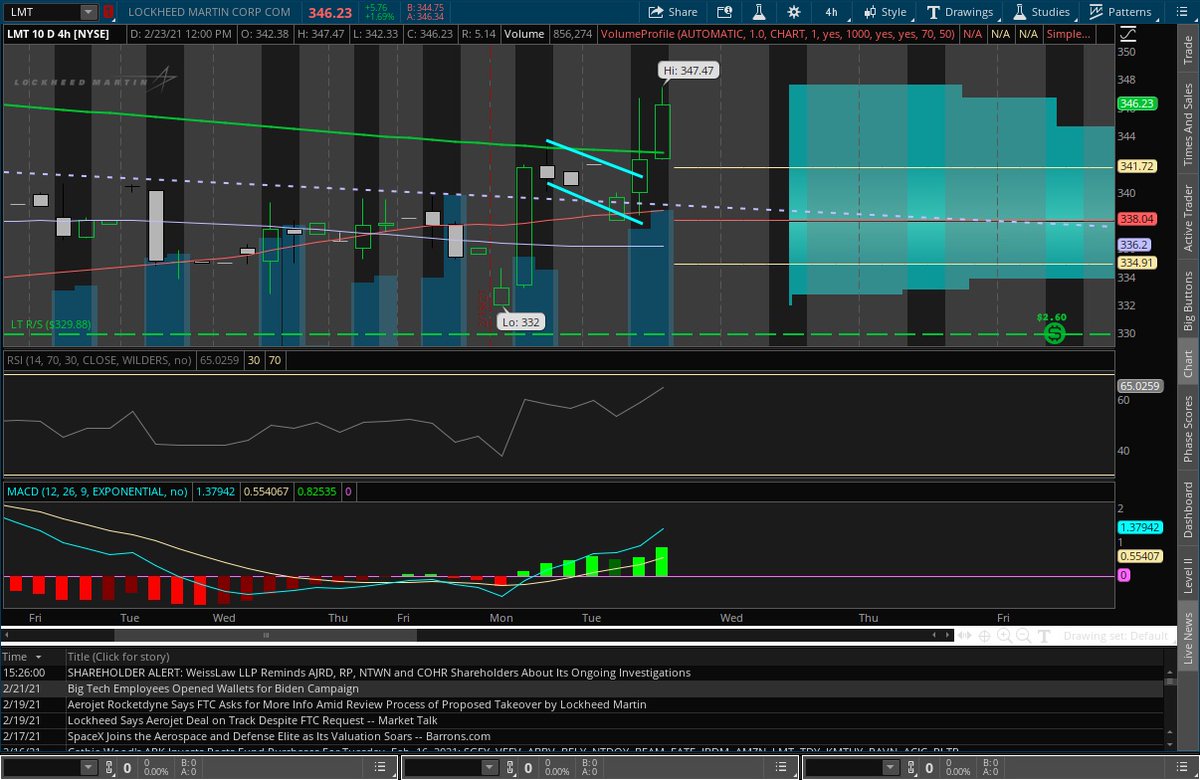Click the third bottom gadget link clip icon
This screenshot has width=1200, height=780.
point(911,768)
